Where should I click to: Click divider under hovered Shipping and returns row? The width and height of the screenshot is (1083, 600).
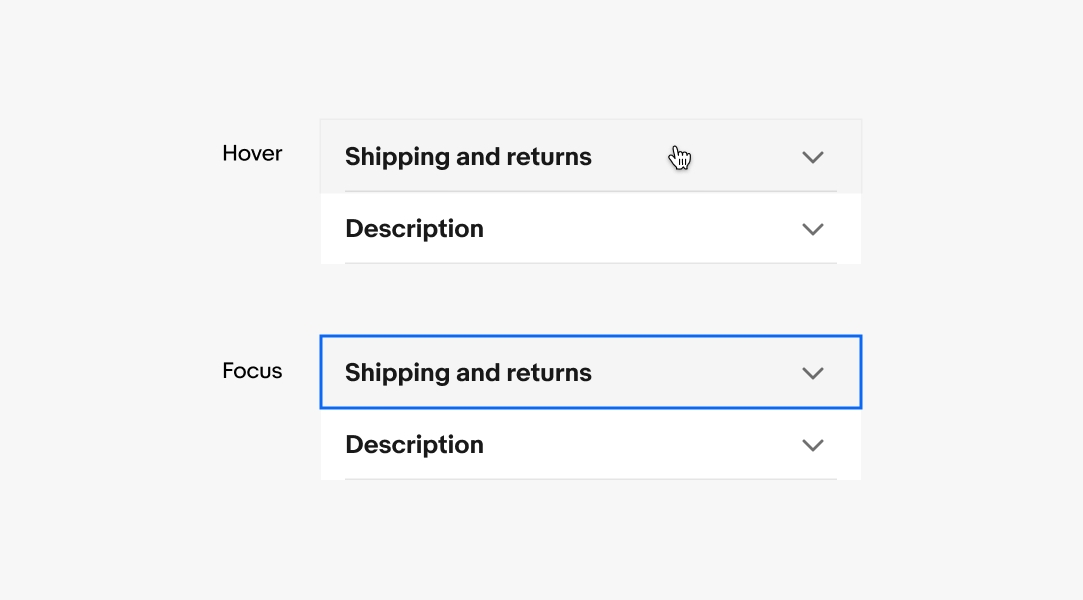pyautogui.click(x=590, y=191)
